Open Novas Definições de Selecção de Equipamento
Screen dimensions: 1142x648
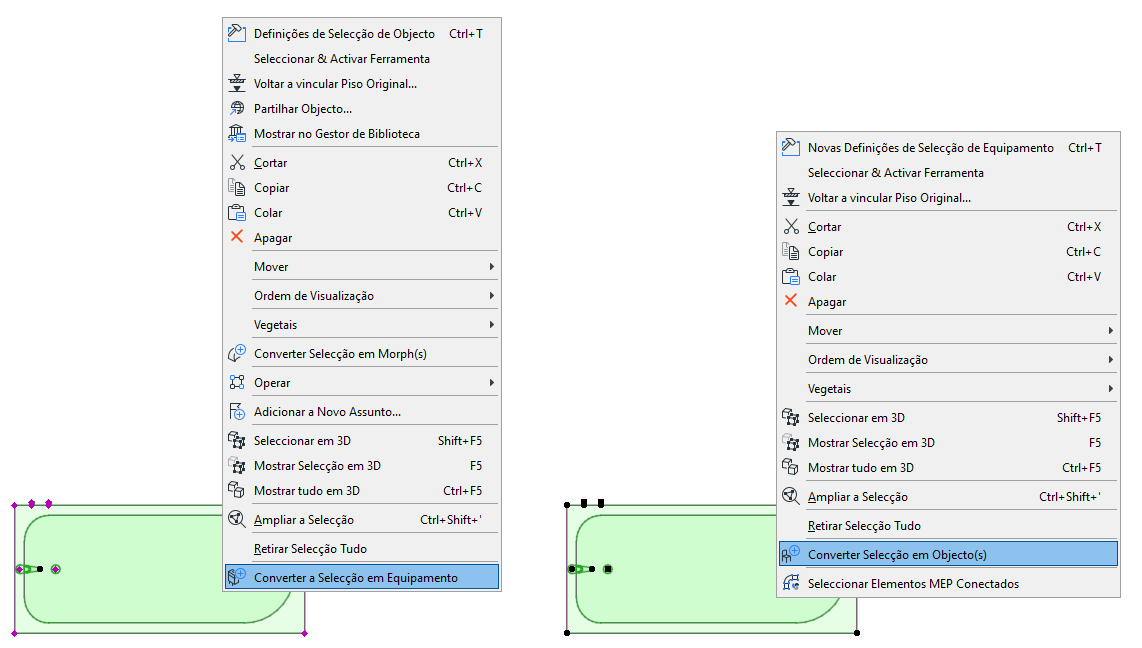click(948, 147)
